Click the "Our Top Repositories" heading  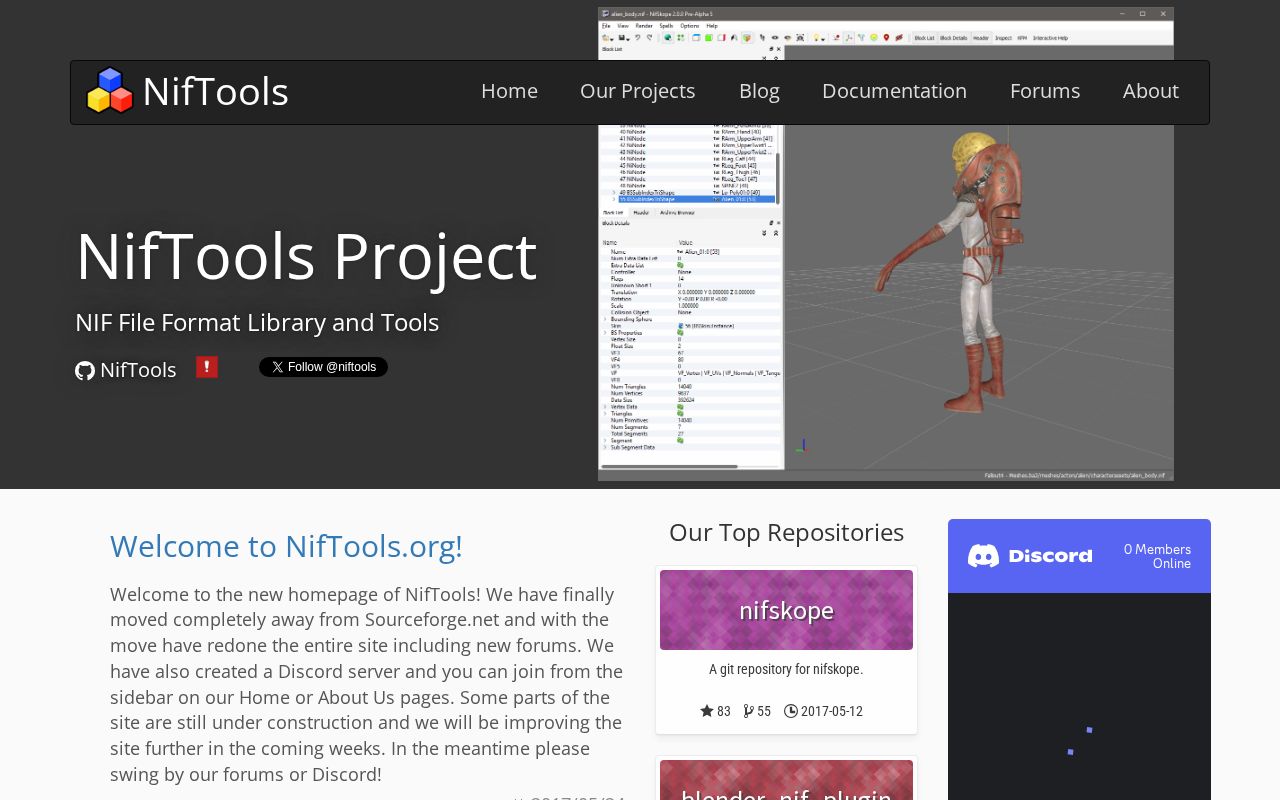click(786, 532)
